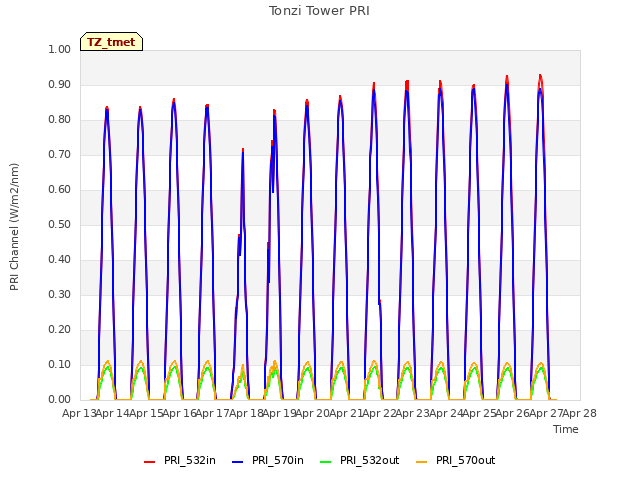Click the y-axis label PRI Channel (W/m2/nm)

(x=14, y=227)
